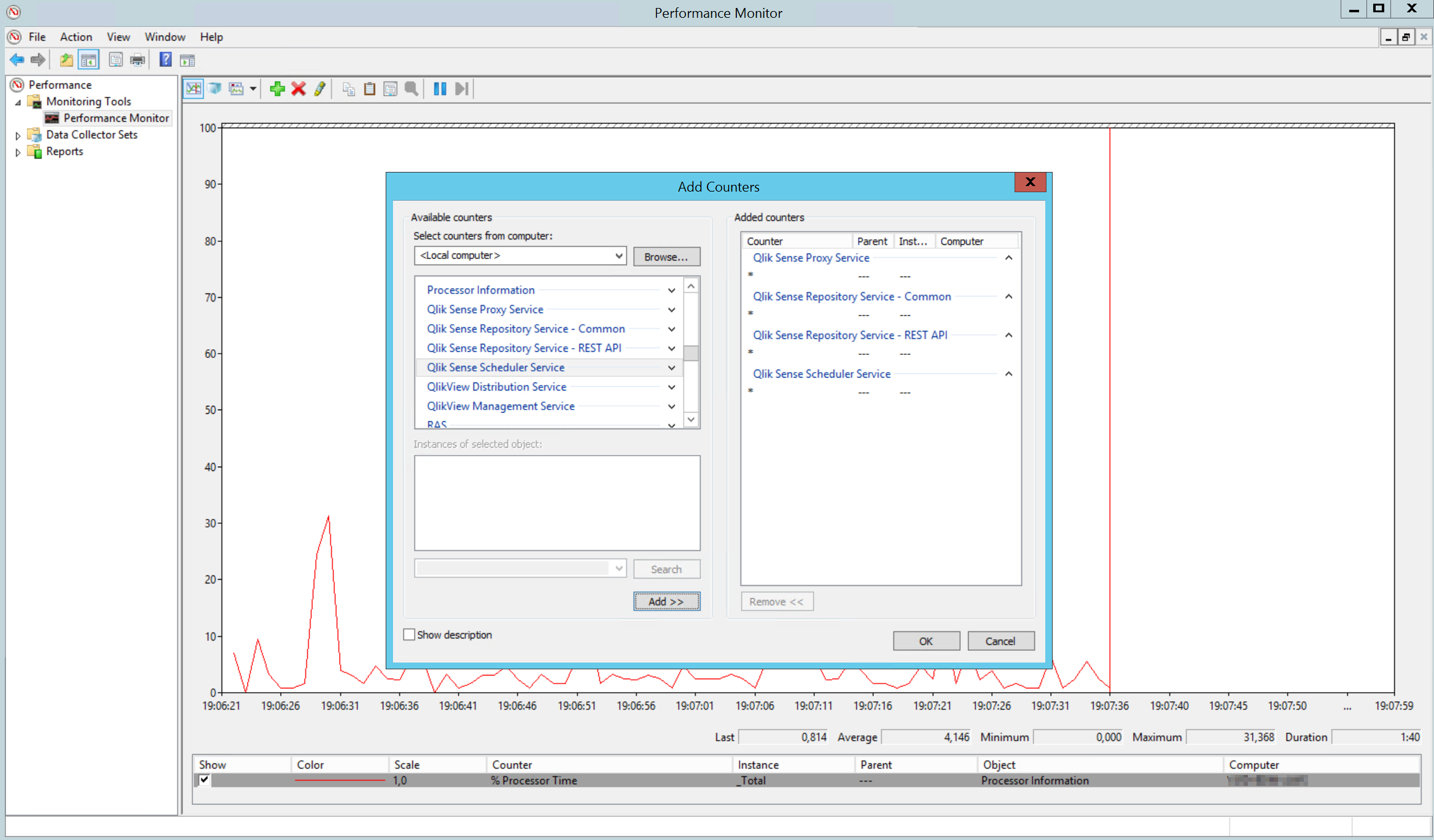Image resolution: width=1434 pixels, height=840 pixels.
Task: Click the Add button to add counters
Action: (x=665, y=601)
